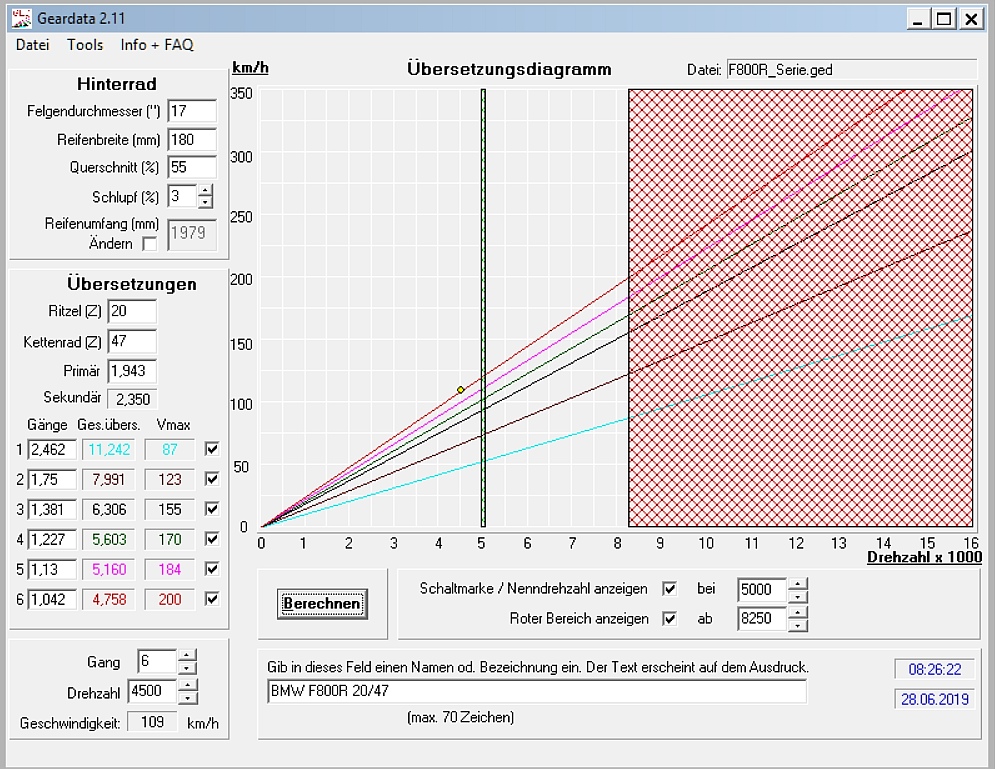Decrease the Schlupf percentage with down arrow

[205, 202]
